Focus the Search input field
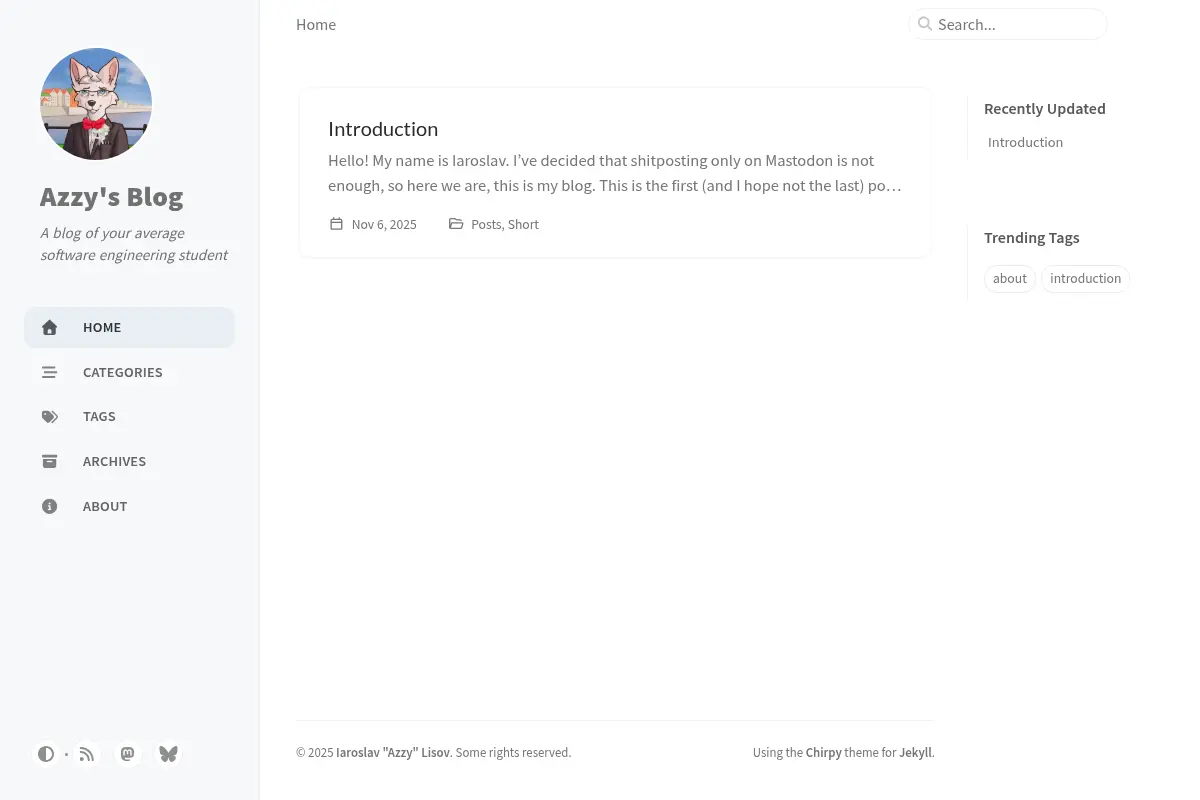 tap(1008, 24)
